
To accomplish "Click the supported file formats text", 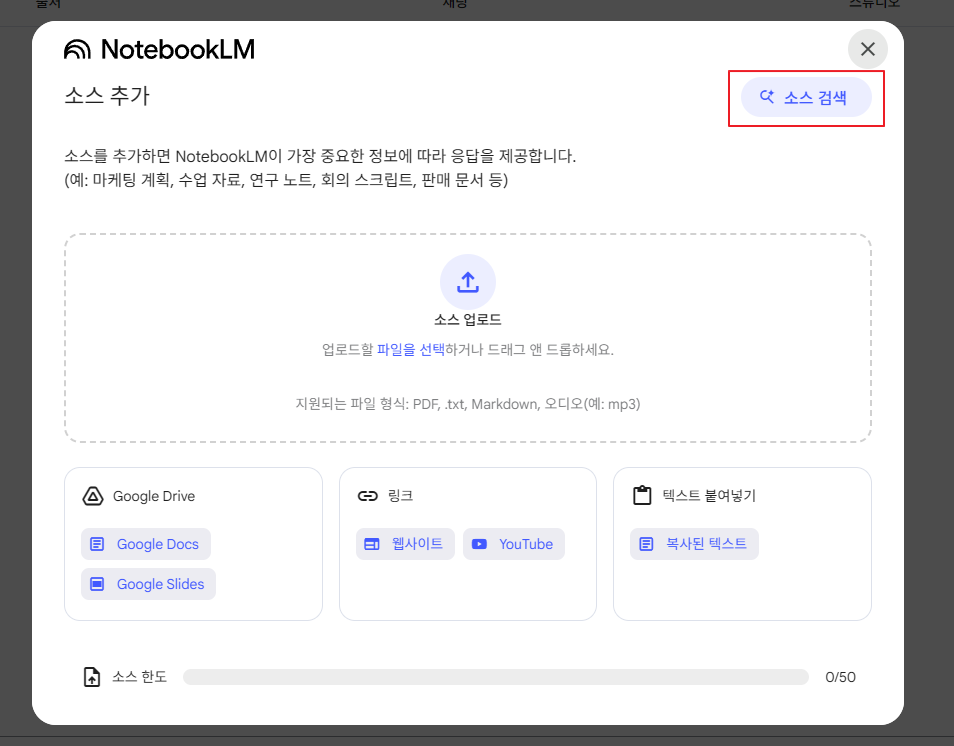I will point(468,404).
